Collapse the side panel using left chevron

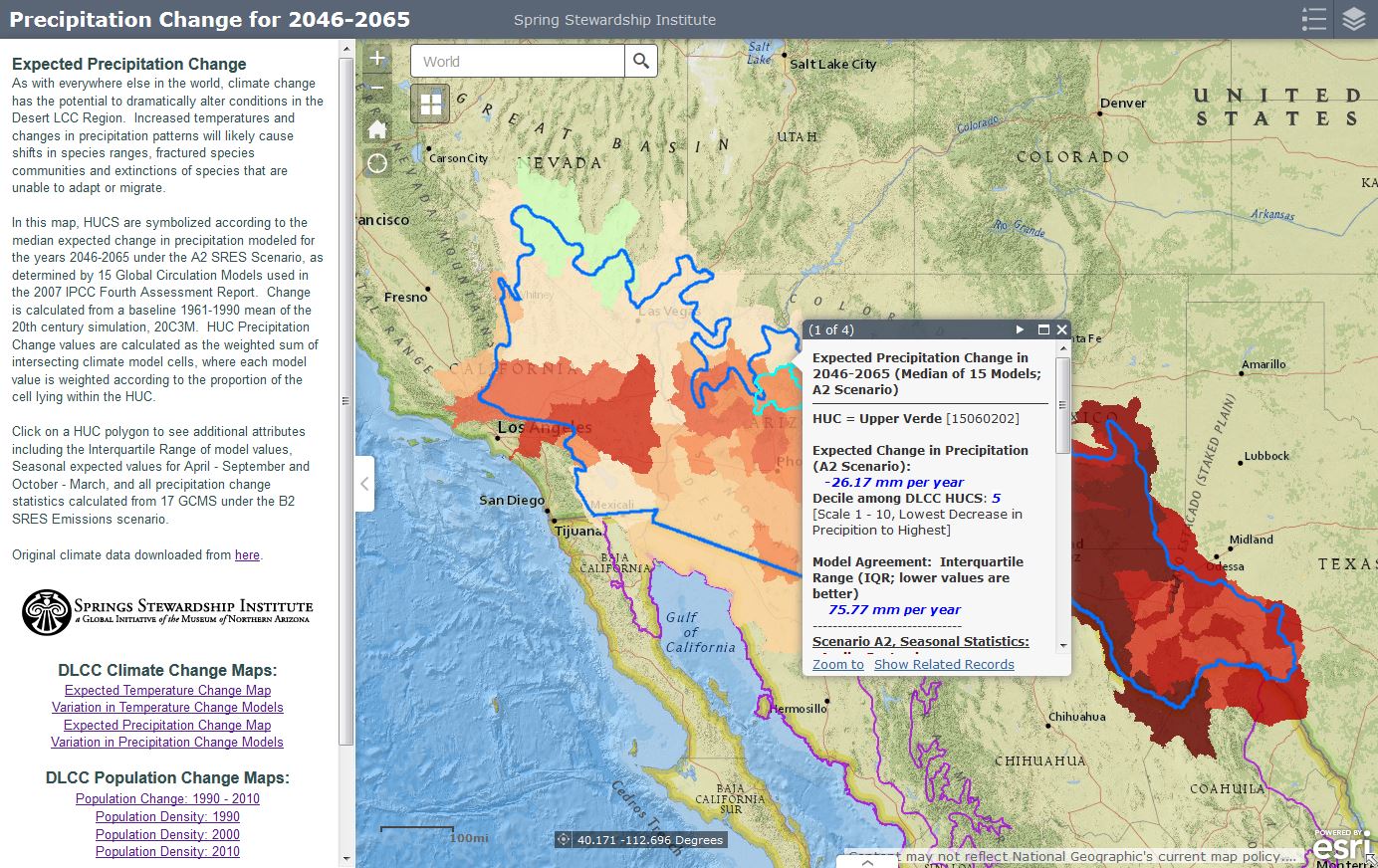(364, 484)
